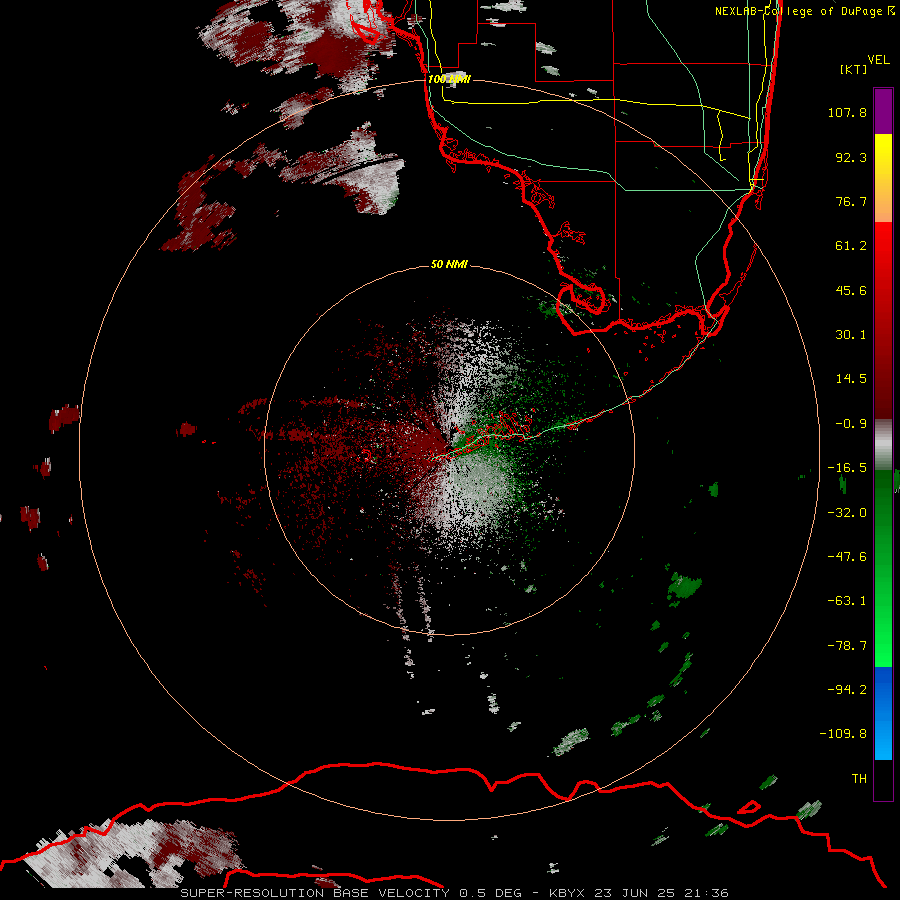Click the -94.2 velocity scale value
Image resolution: width=900 pixels, height=900 pixels.
[x=847, y=689]
